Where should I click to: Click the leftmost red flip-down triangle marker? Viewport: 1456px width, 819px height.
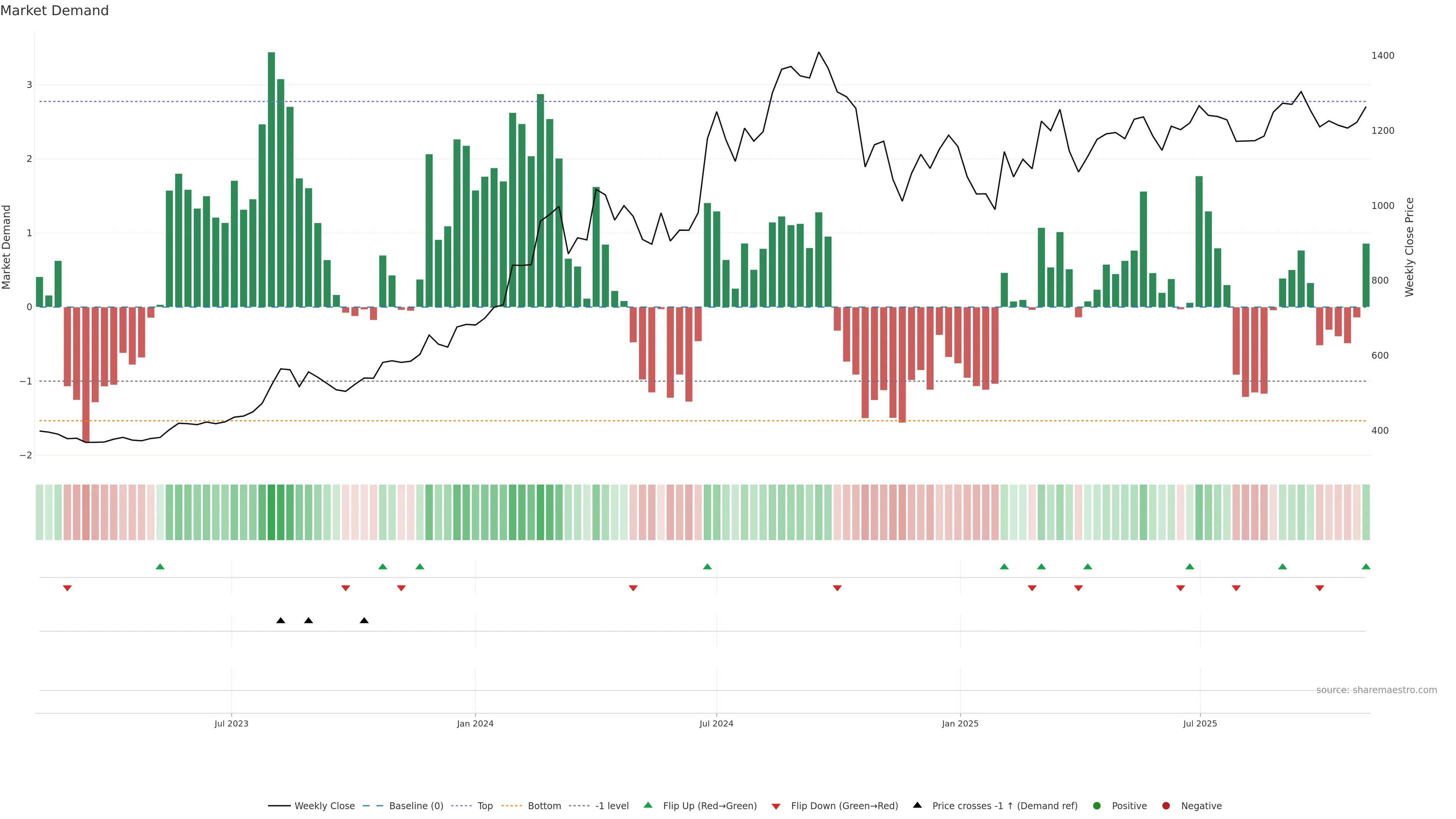(x=67, y=588)
